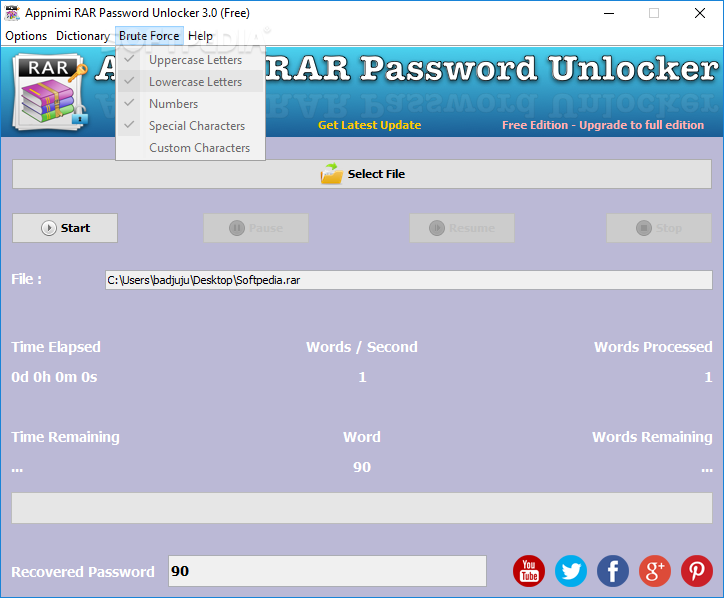Screen dimensions: 724x598
Task: Choose Custom Characters menu entry
Action: (190, 148)
